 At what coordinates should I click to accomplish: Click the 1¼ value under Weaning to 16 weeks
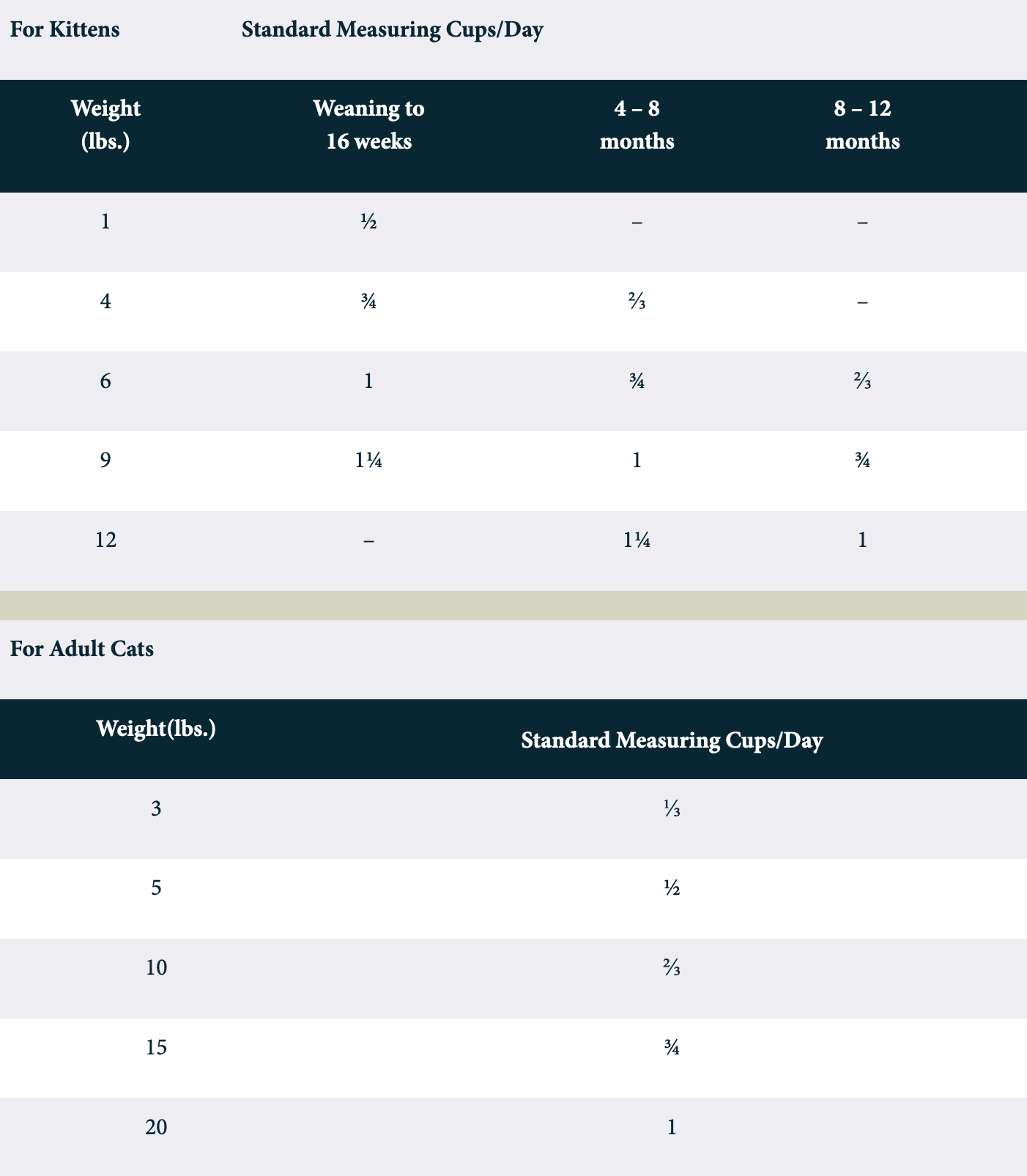pos(368,461)
